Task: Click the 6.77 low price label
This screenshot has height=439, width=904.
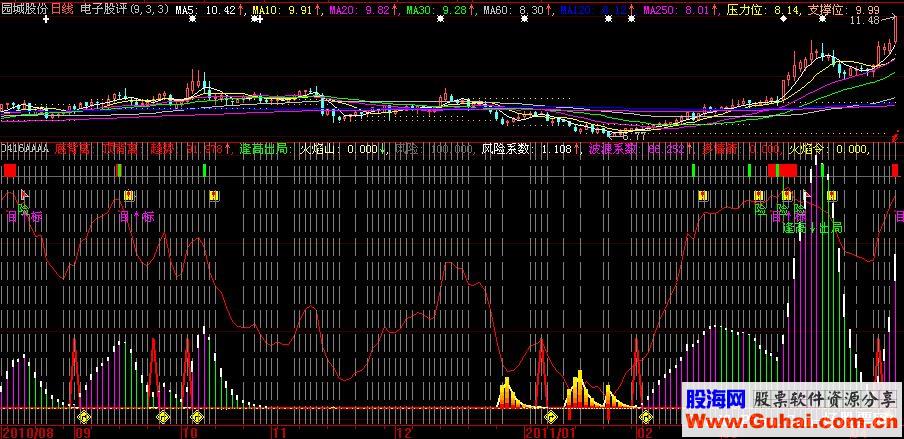Action: click(x=632, y=137)
